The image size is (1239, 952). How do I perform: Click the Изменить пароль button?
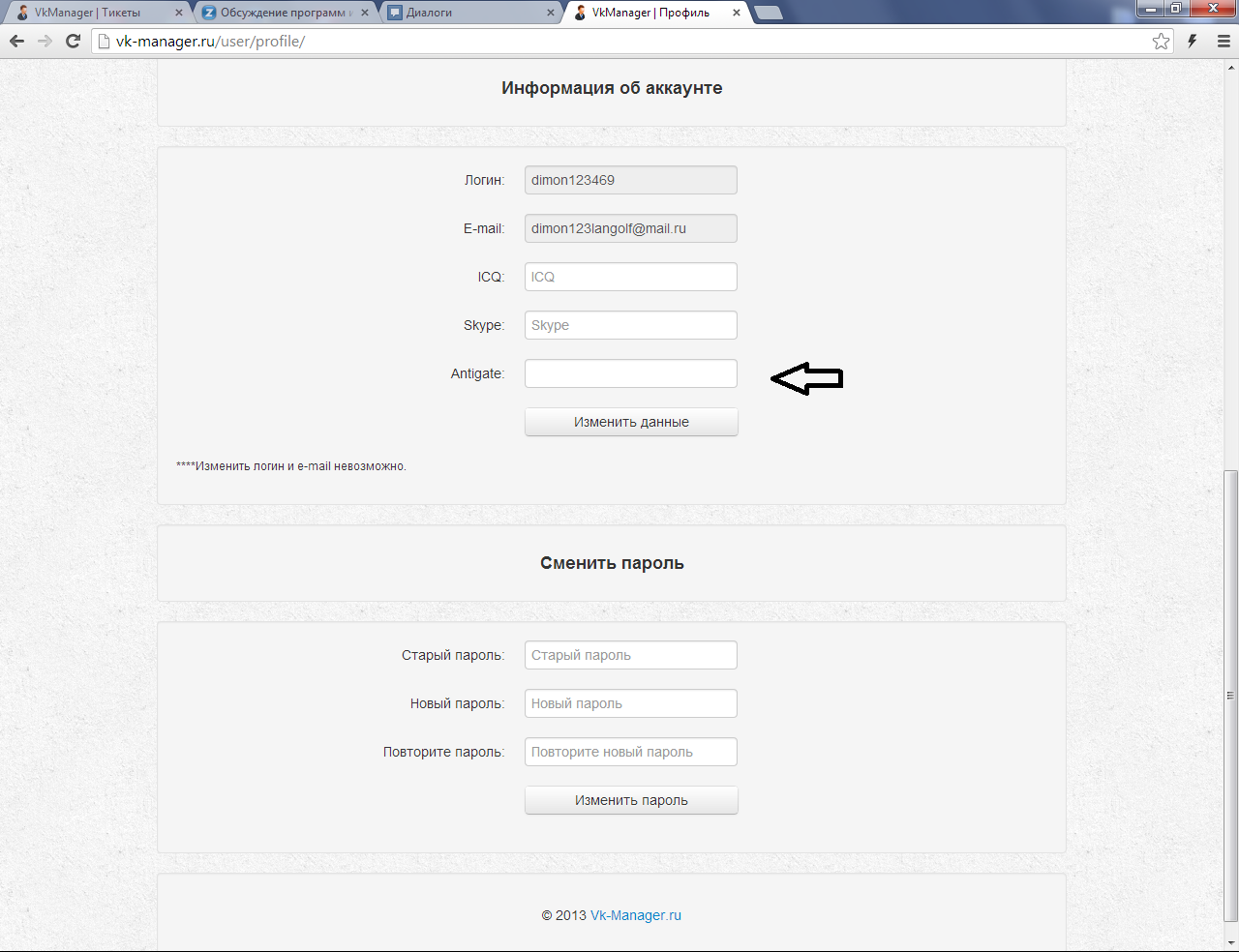pos(631,800)
